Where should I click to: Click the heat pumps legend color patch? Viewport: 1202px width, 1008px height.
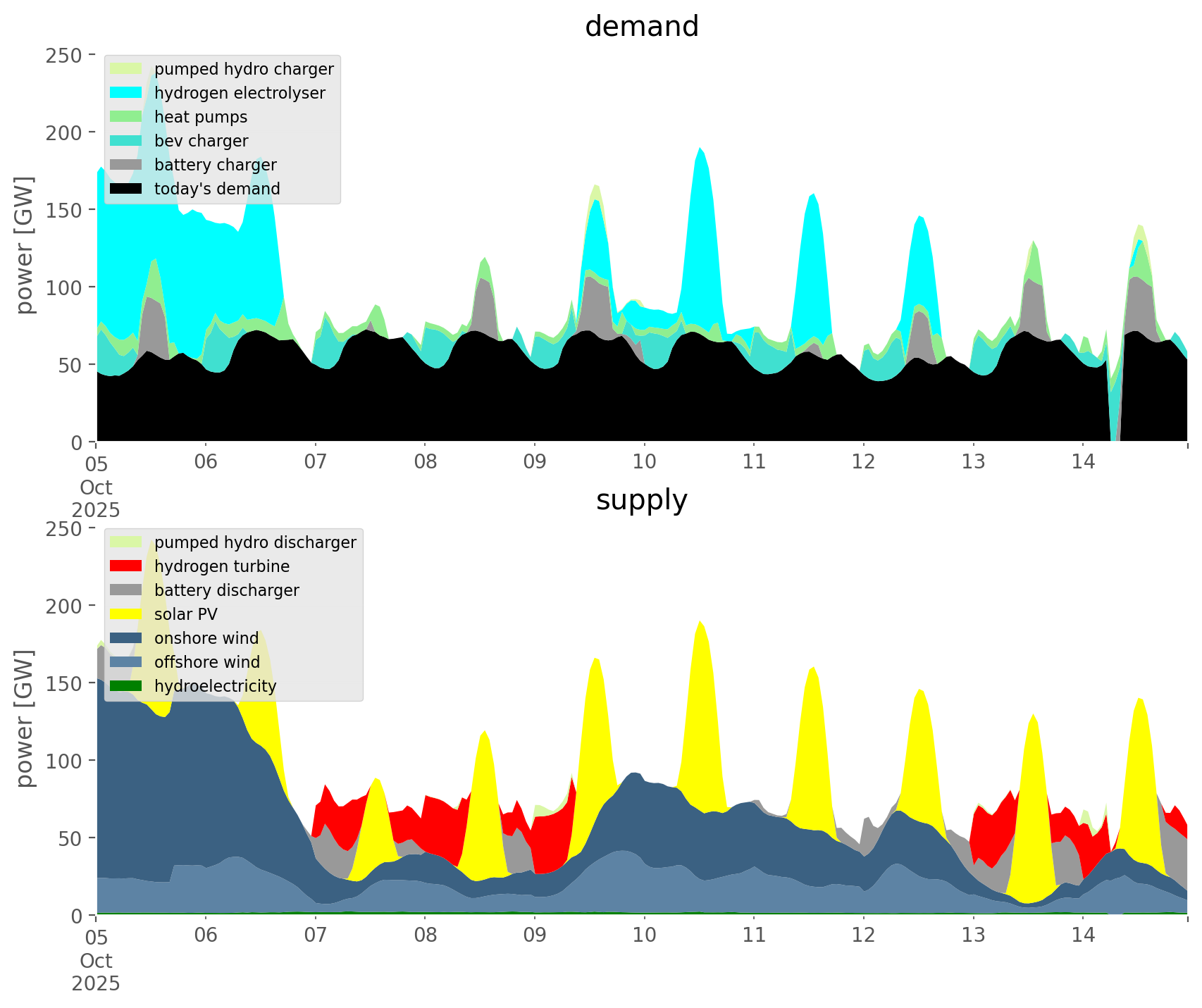pyautogui.click(x=127, y=117)
